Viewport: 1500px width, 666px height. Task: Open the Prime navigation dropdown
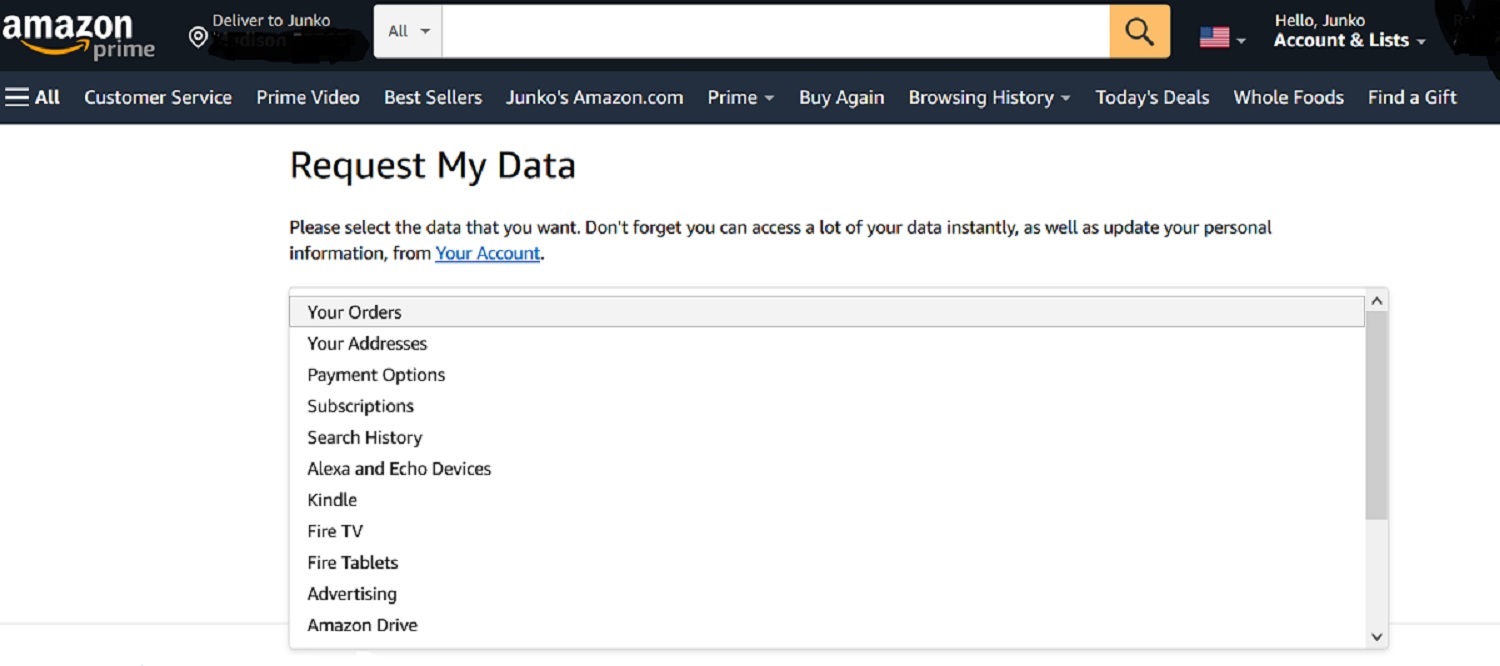pos(740,97)
